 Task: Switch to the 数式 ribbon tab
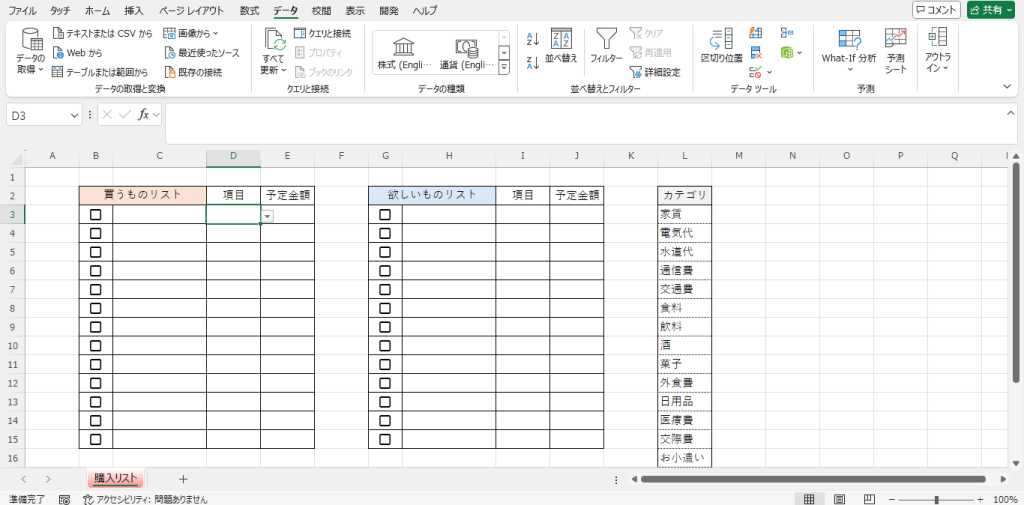click(249, 10)
